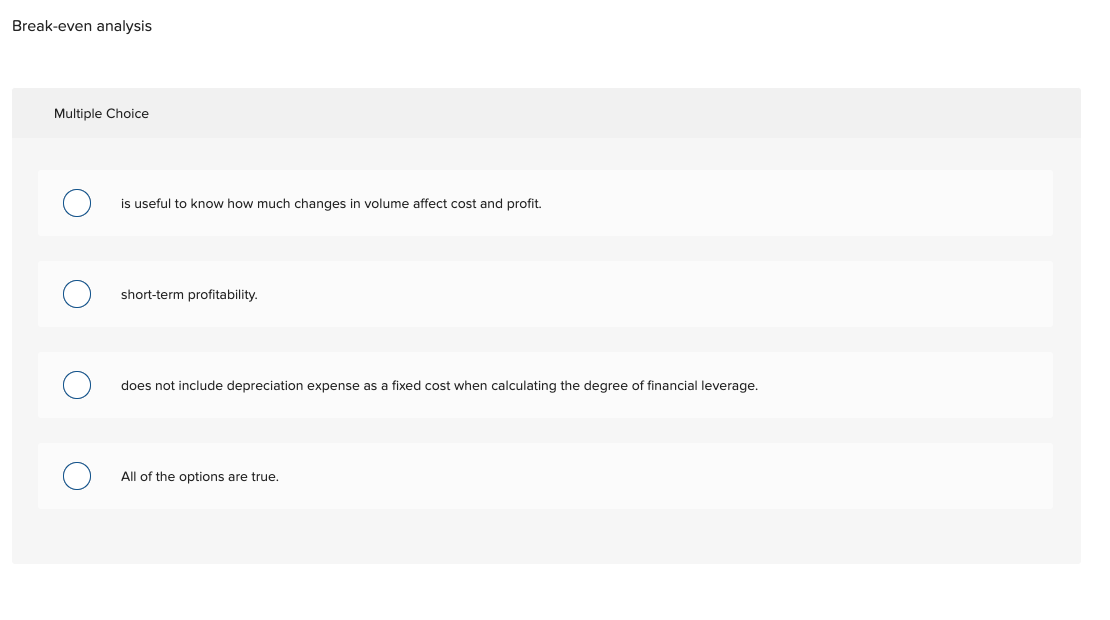
Task: Select the radio button for the first answer option
Action: [77, 203]
